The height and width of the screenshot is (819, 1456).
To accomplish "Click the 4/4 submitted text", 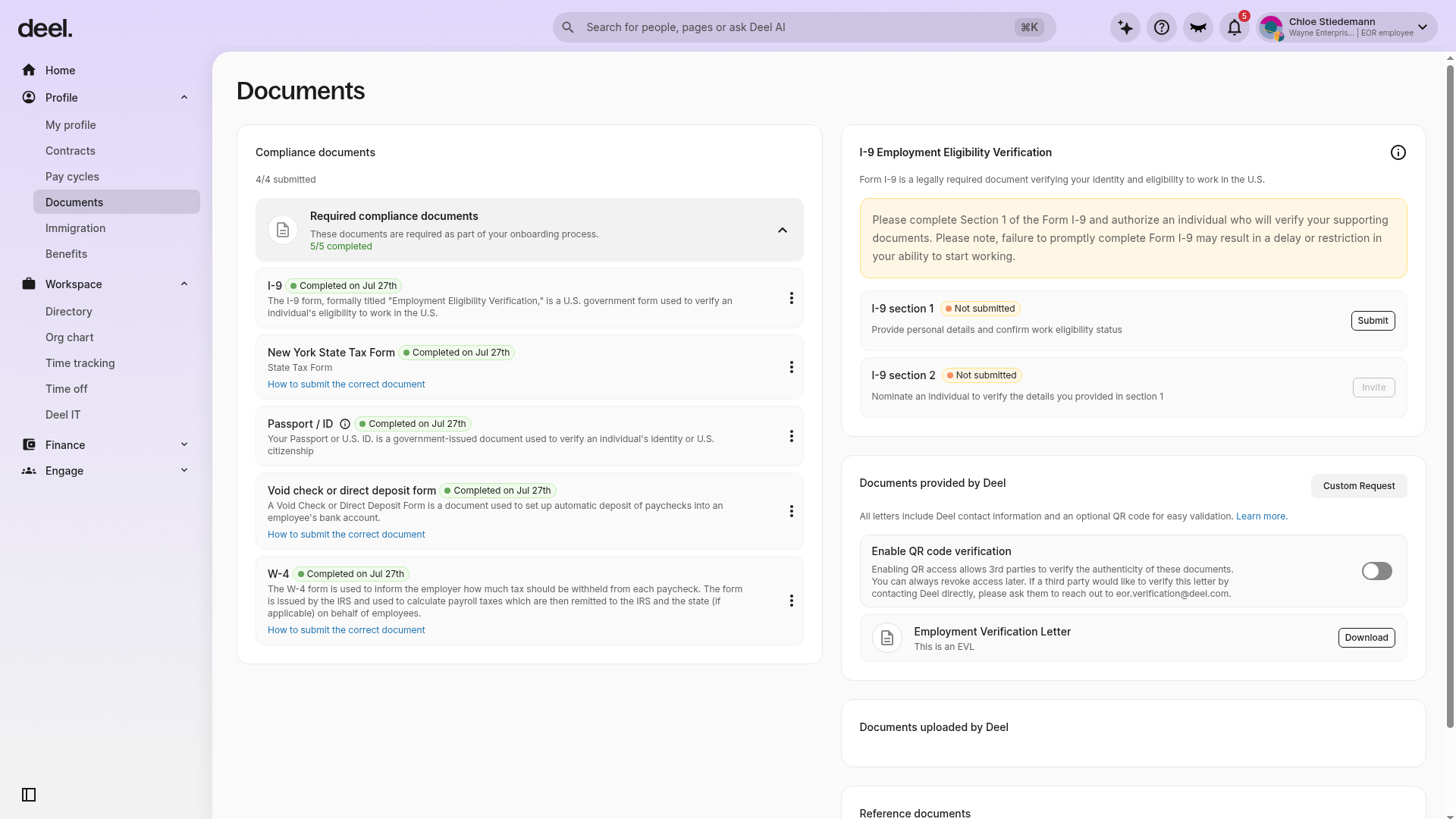I will [286, 180].
